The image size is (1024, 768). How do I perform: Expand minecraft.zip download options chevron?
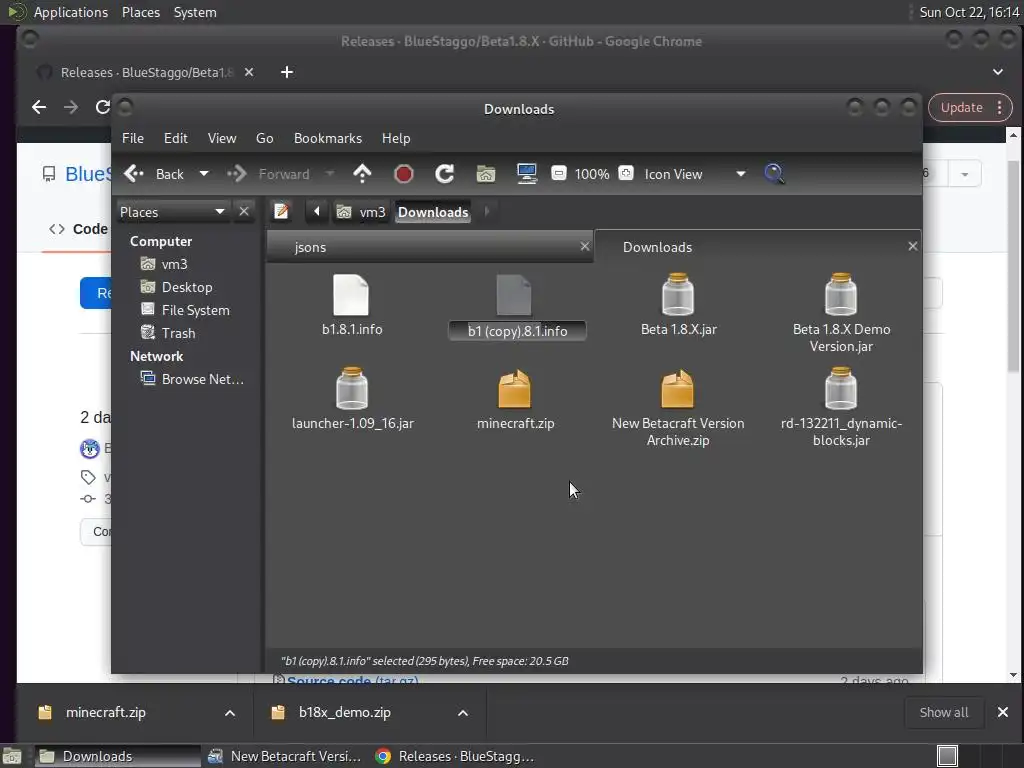[230, 712]
